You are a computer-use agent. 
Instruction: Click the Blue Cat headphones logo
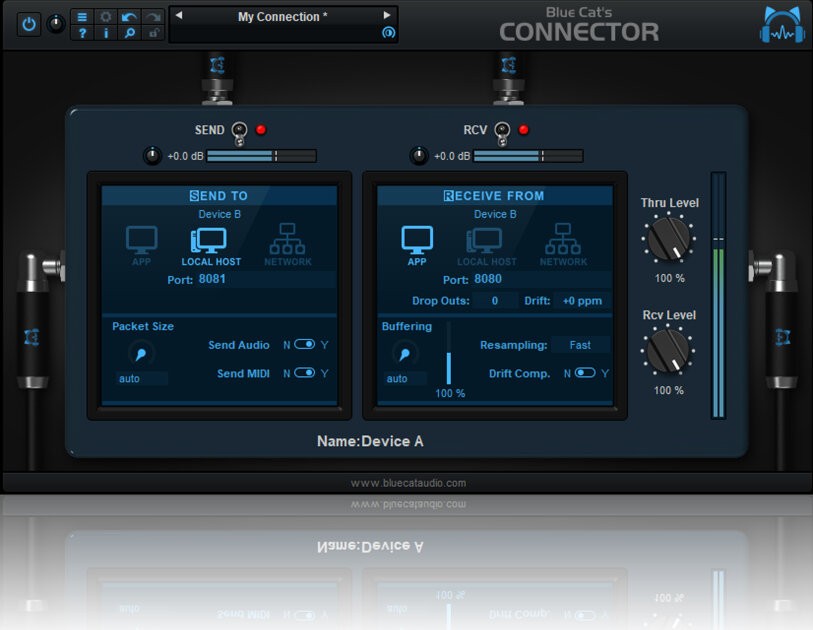782,24
